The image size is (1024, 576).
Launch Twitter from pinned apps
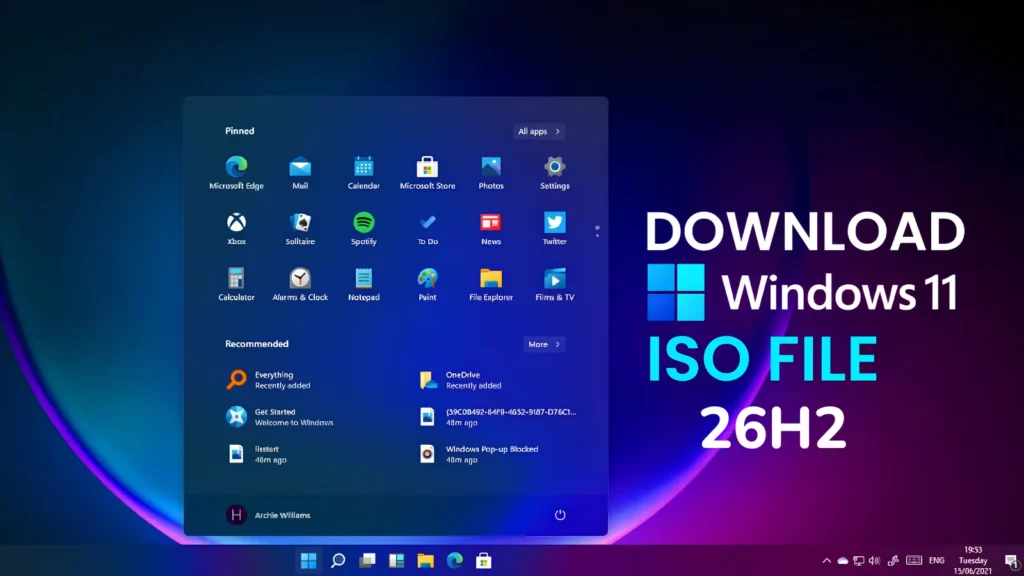pyautogui.click(x=554, y=229)
